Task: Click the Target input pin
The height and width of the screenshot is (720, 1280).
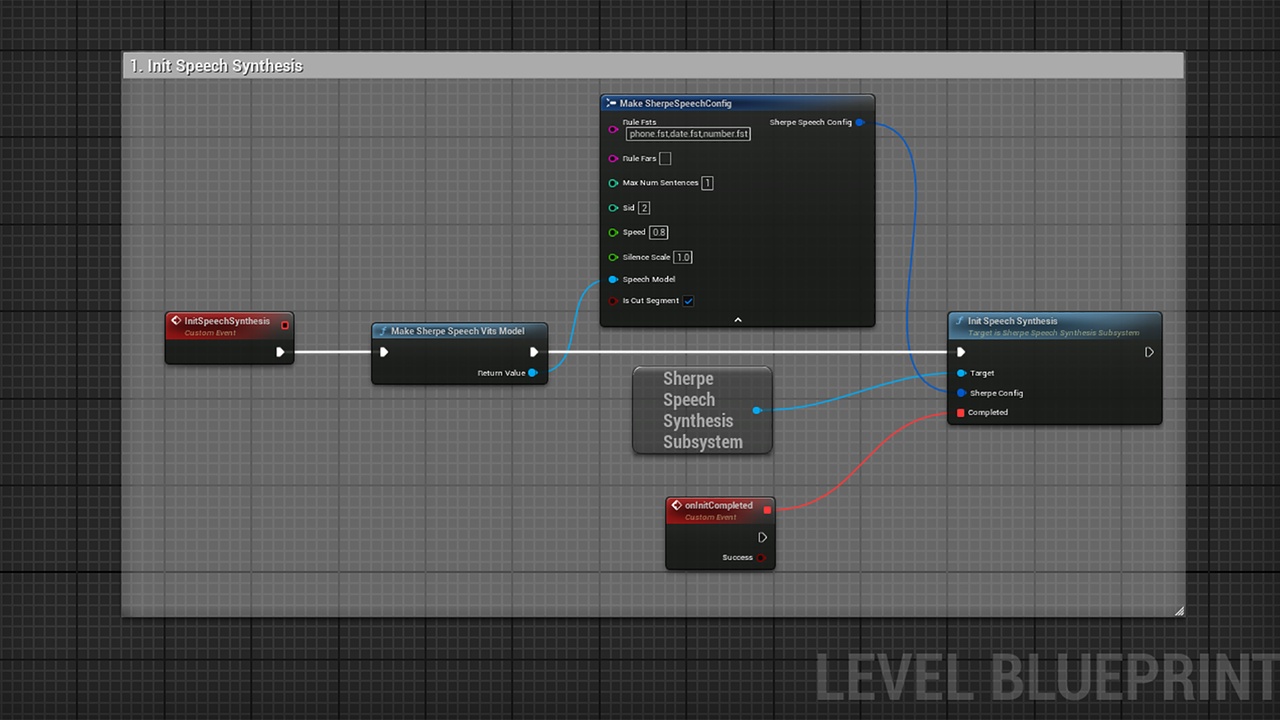Action: pos(961,373)
